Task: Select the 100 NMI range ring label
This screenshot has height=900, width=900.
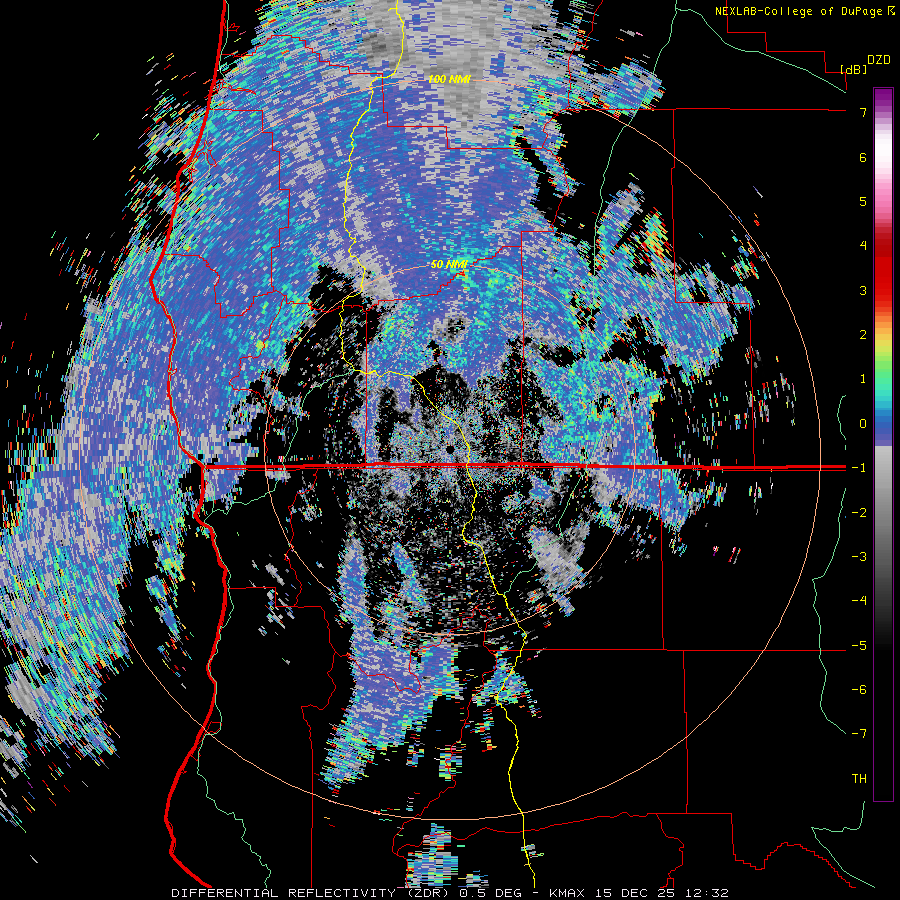Action: [449, 79]
